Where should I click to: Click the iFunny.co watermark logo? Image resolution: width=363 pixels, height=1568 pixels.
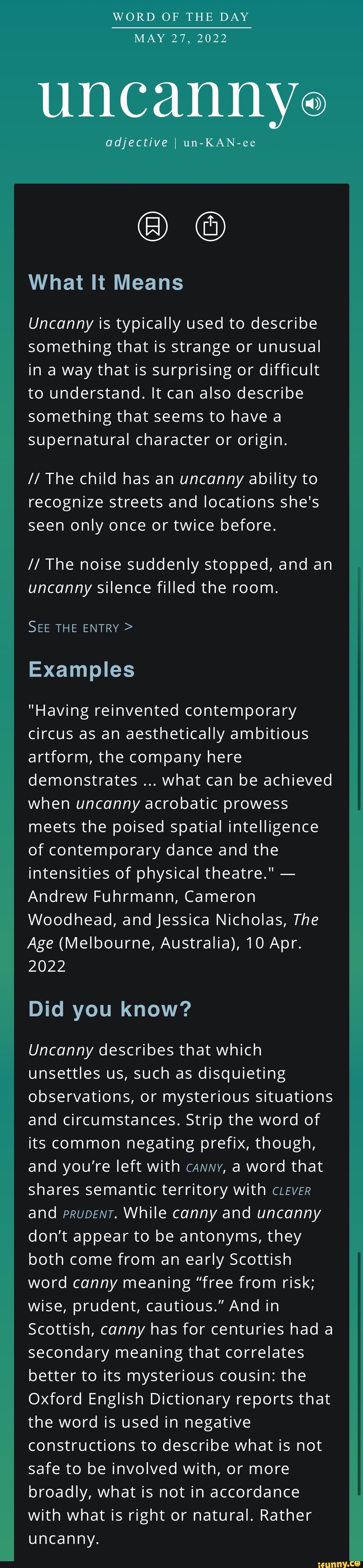pos(340,1563)
